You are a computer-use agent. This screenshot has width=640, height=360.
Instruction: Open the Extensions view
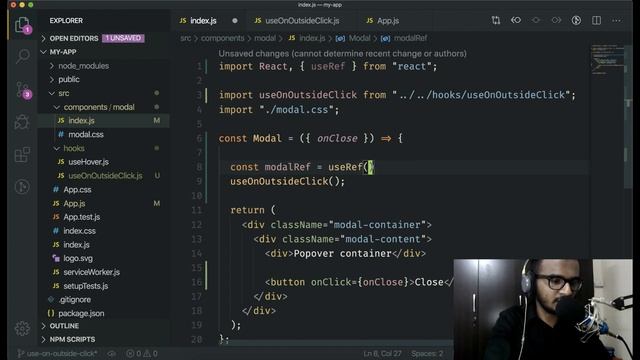22,155
